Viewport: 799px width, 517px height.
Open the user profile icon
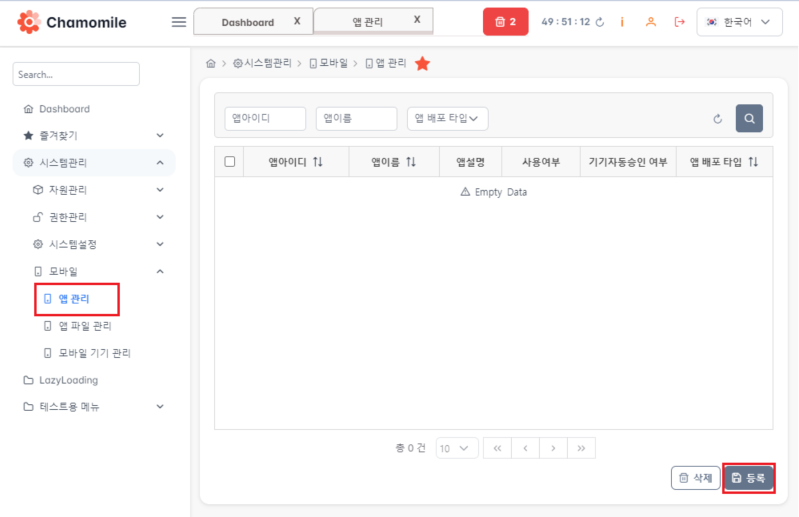651,22
